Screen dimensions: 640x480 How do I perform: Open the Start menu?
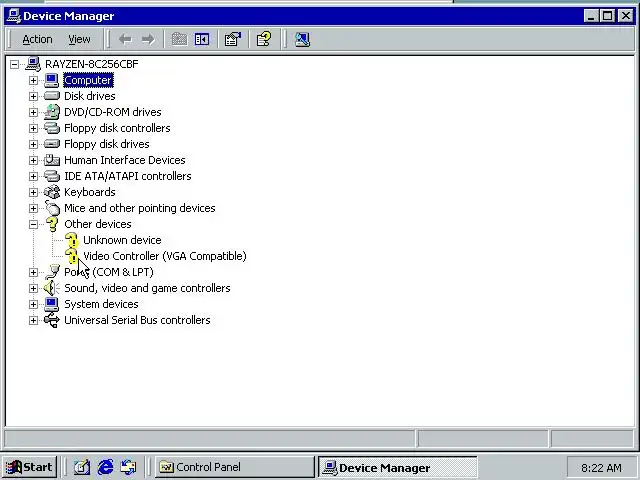(x=29, y=467)
